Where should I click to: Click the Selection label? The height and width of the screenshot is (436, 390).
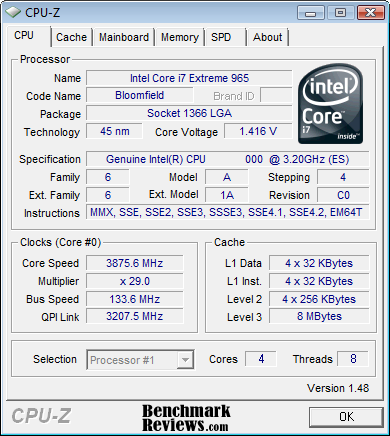click(55, 359)
